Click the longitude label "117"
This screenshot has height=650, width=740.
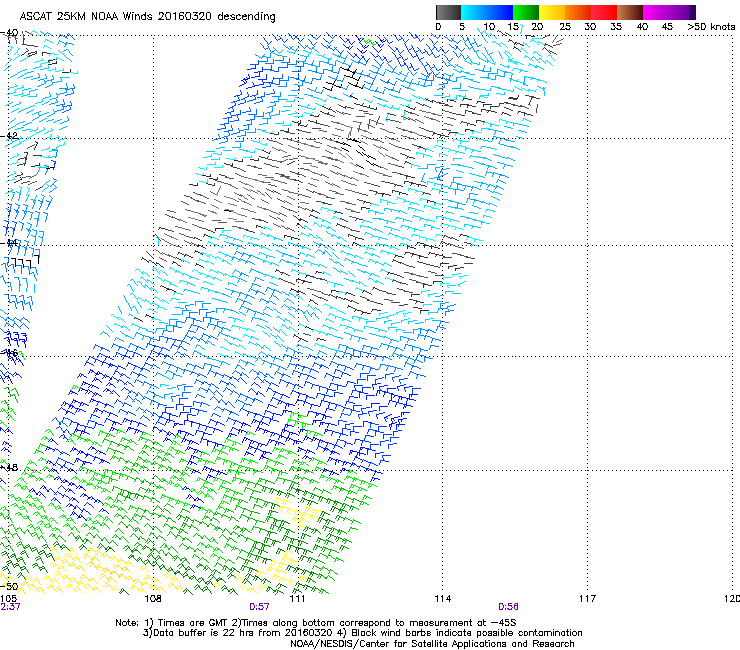point(587,599)
